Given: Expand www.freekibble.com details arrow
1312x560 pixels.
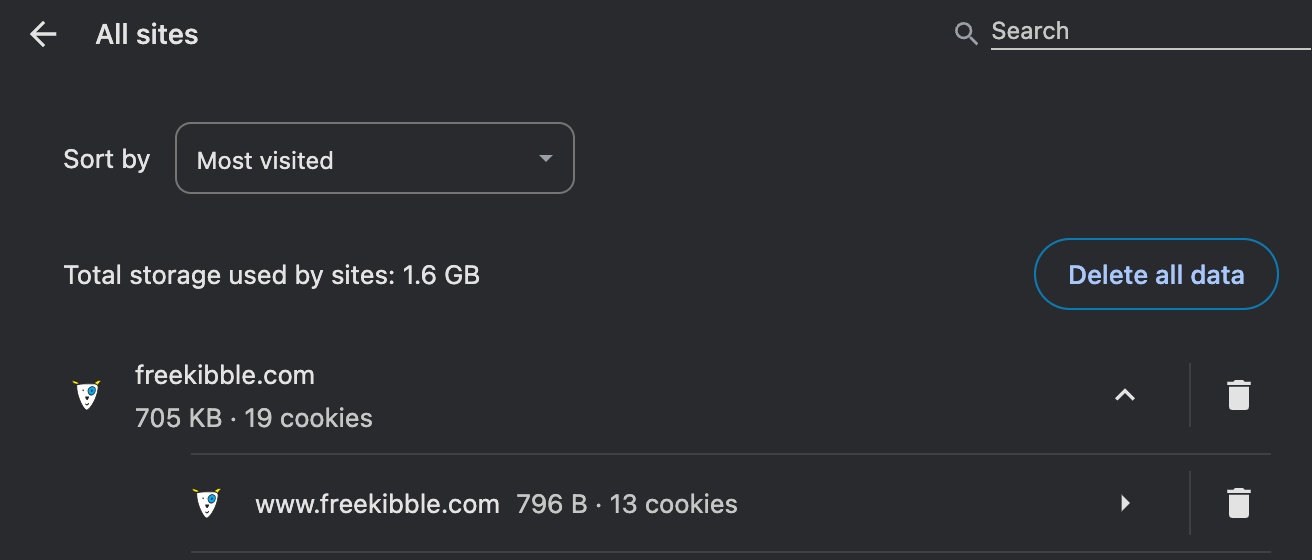Looking at the screenshot, I should (x=1125, y=503).
